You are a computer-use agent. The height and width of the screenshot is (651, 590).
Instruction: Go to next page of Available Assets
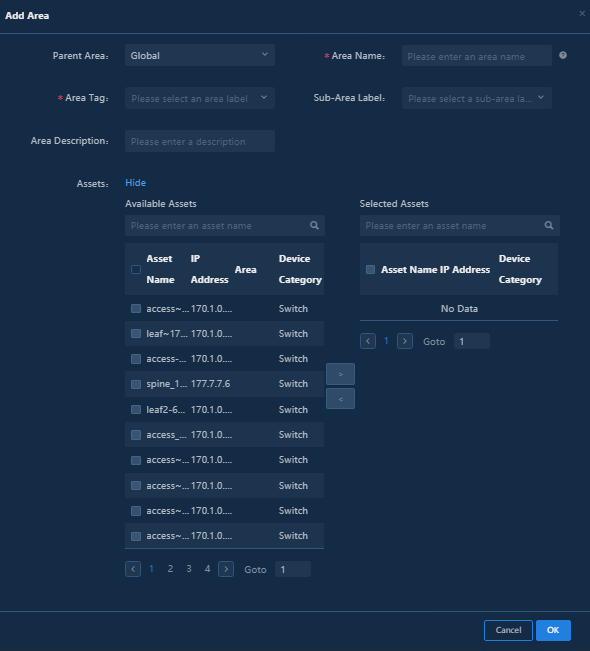tap(226, 569)
